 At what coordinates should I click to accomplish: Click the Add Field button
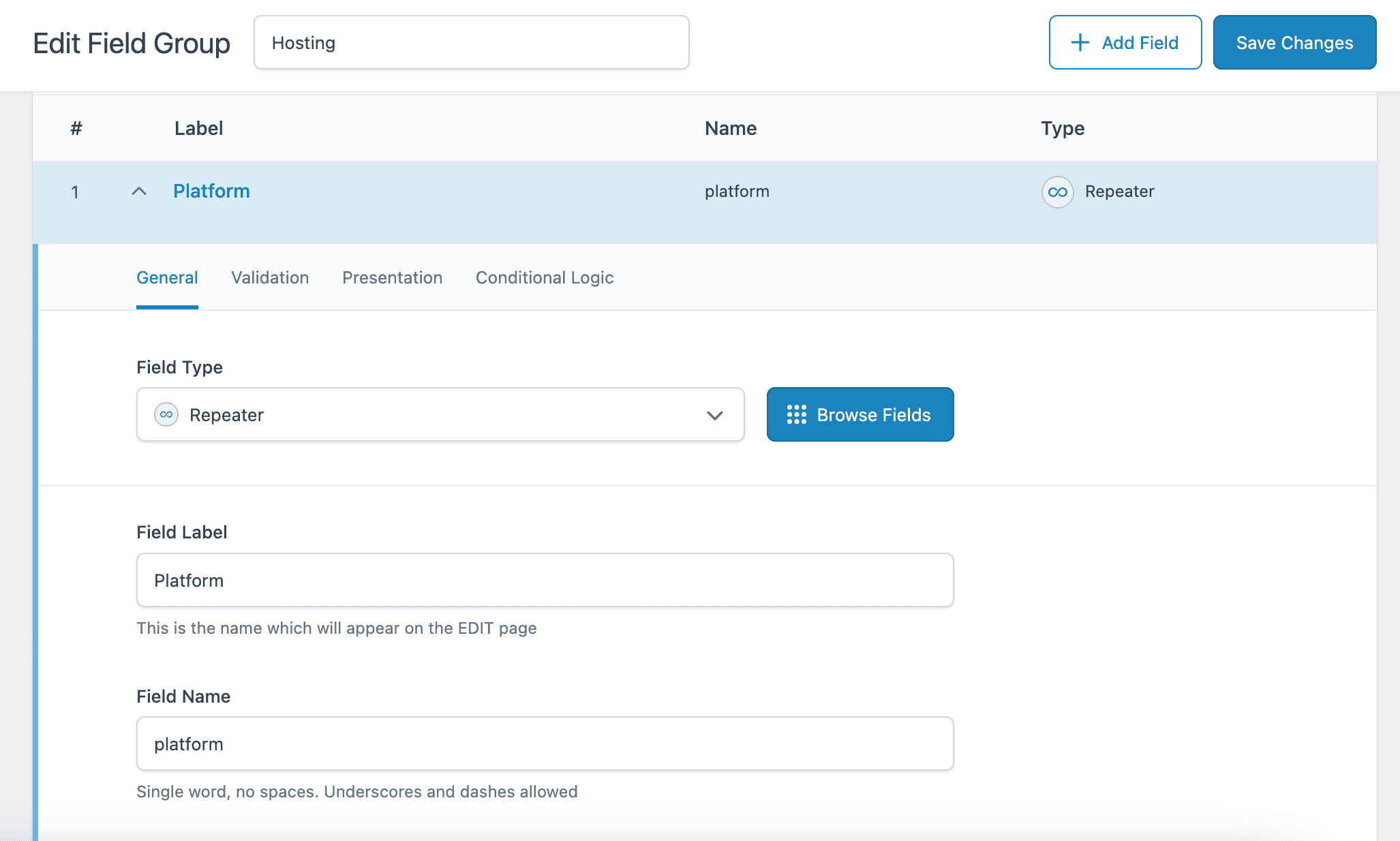[1125, 42]
